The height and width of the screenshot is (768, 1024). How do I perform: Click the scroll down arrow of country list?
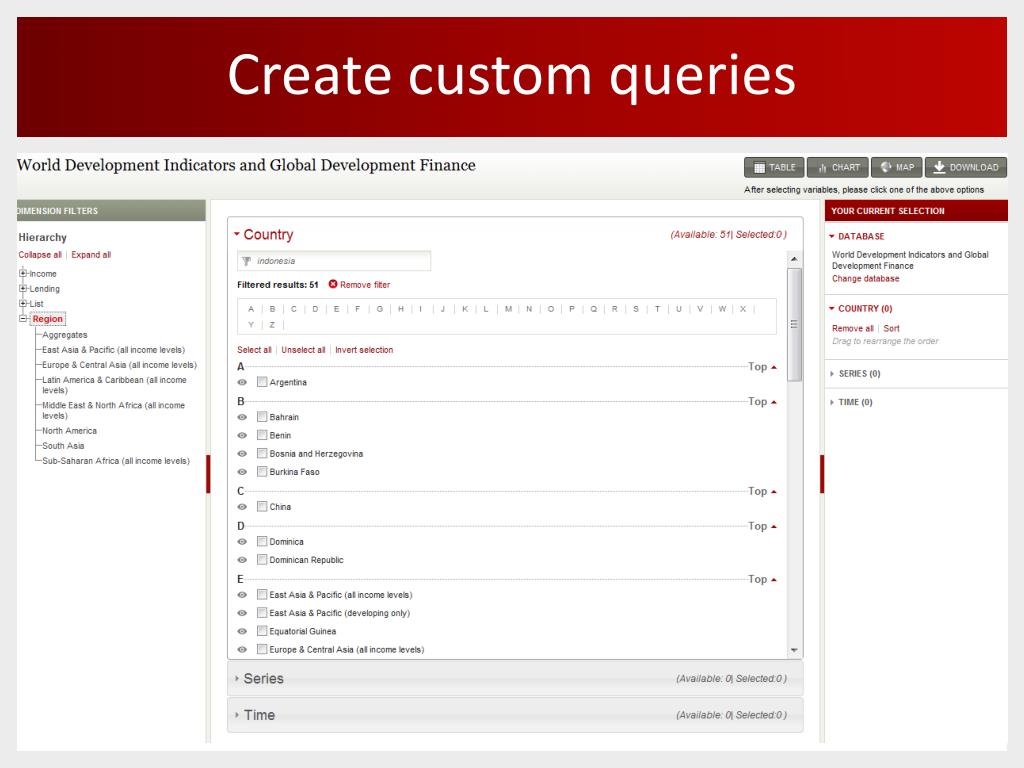coord(794,650)
